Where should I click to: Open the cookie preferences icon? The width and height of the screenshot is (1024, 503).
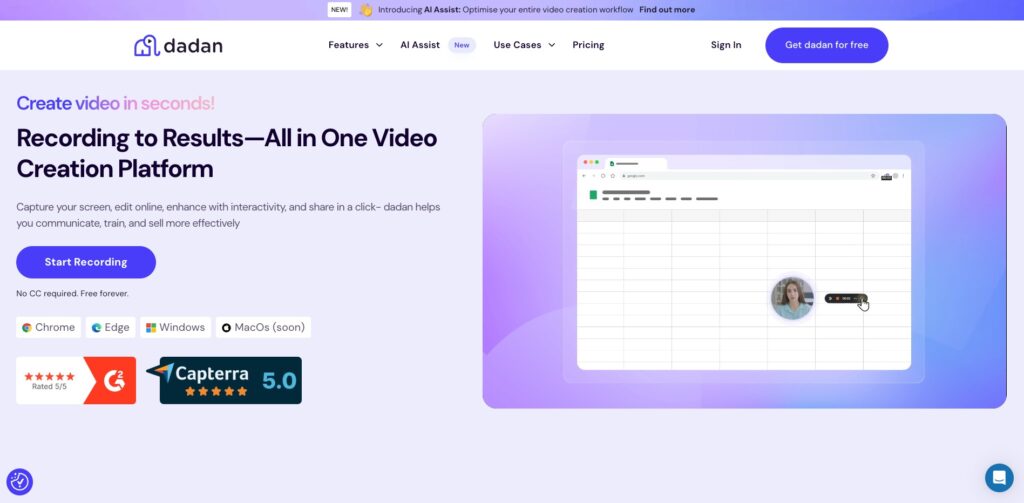(x=19, y=481)
